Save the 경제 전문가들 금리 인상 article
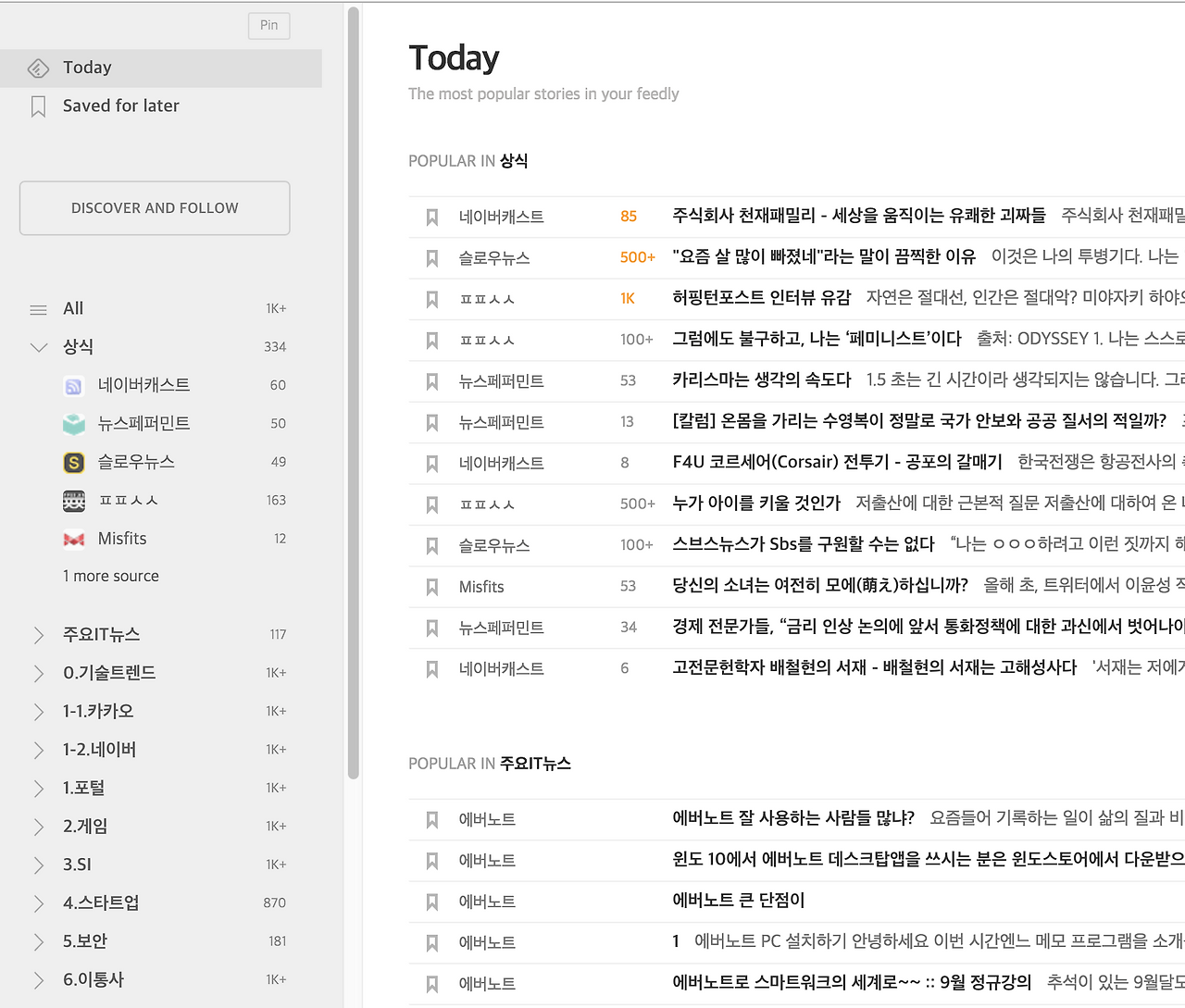This screenshot has height=1008, width=1185. coord(431,628)
